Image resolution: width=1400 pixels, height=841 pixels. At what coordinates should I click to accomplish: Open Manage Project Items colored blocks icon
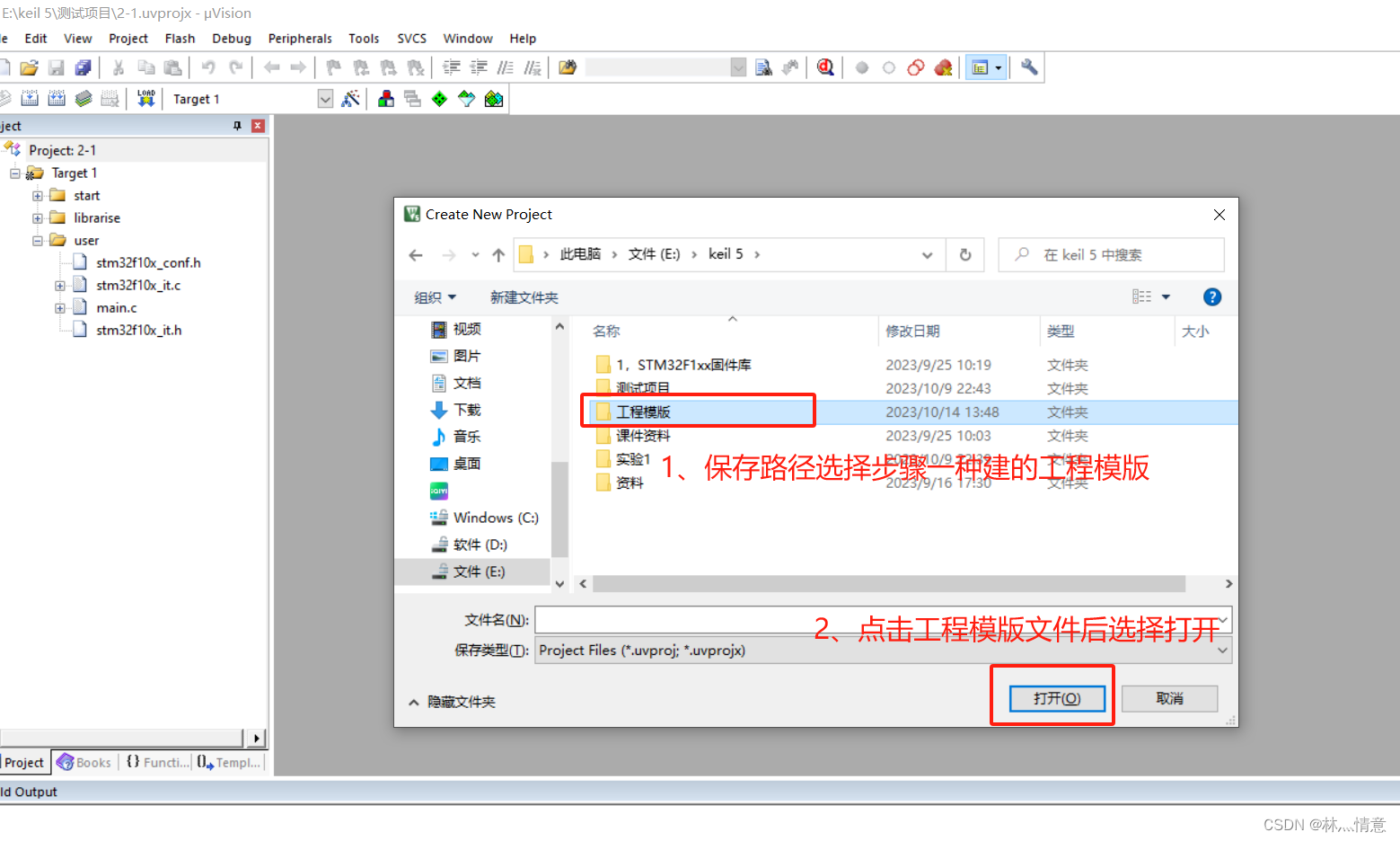[386, 99]
